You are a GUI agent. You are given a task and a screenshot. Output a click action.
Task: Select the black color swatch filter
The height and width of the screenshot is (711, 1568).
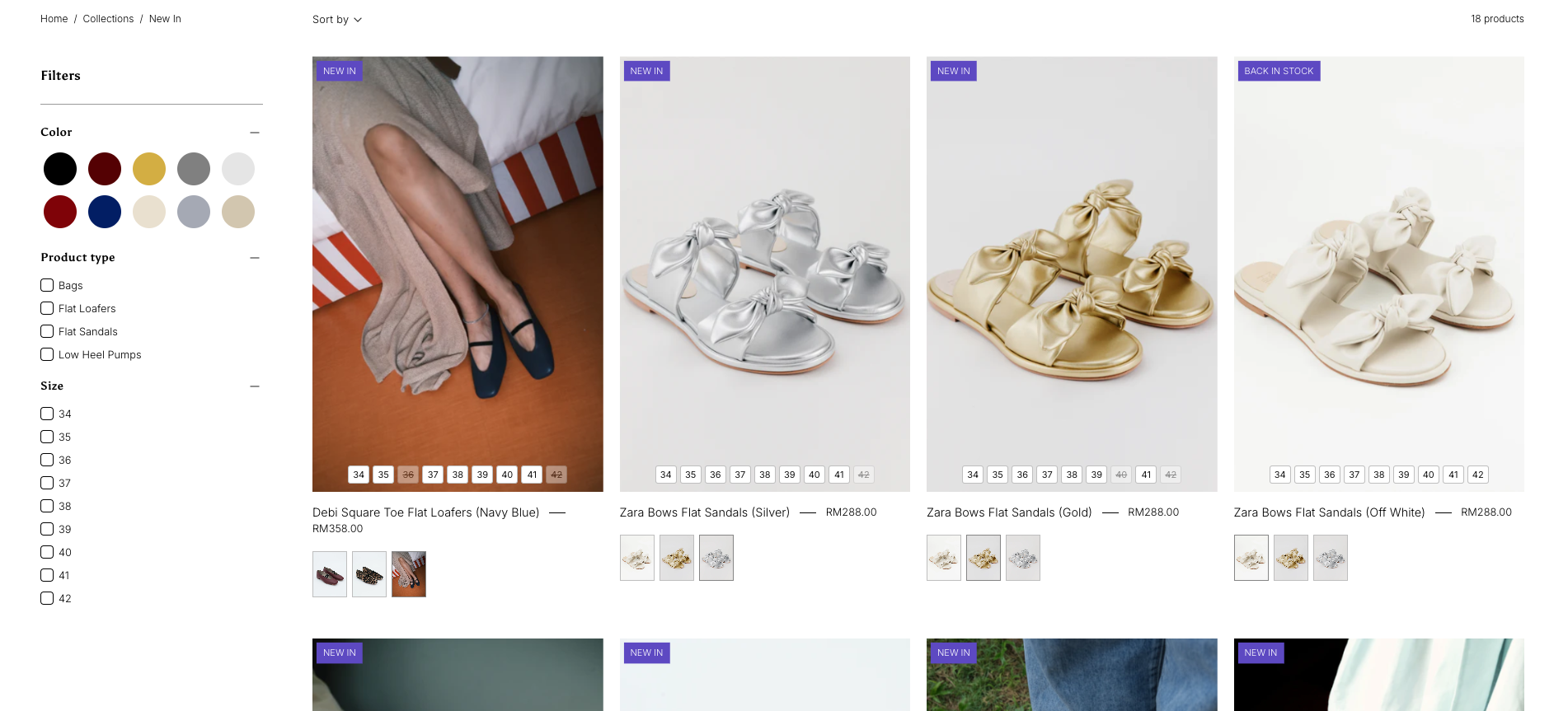pos(60,169)
